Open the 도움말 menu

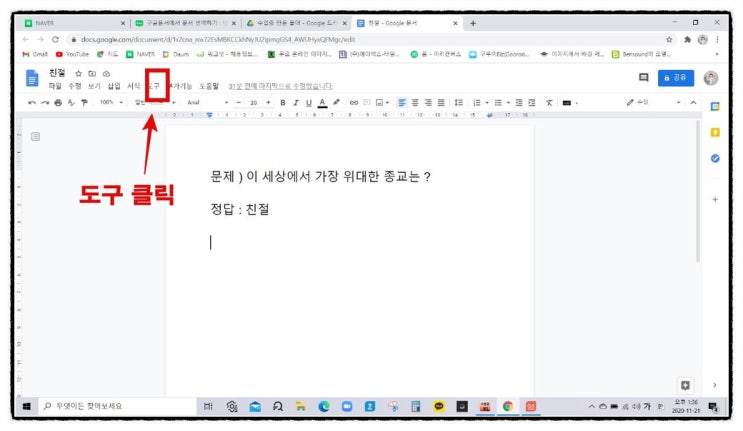(209, 86)
